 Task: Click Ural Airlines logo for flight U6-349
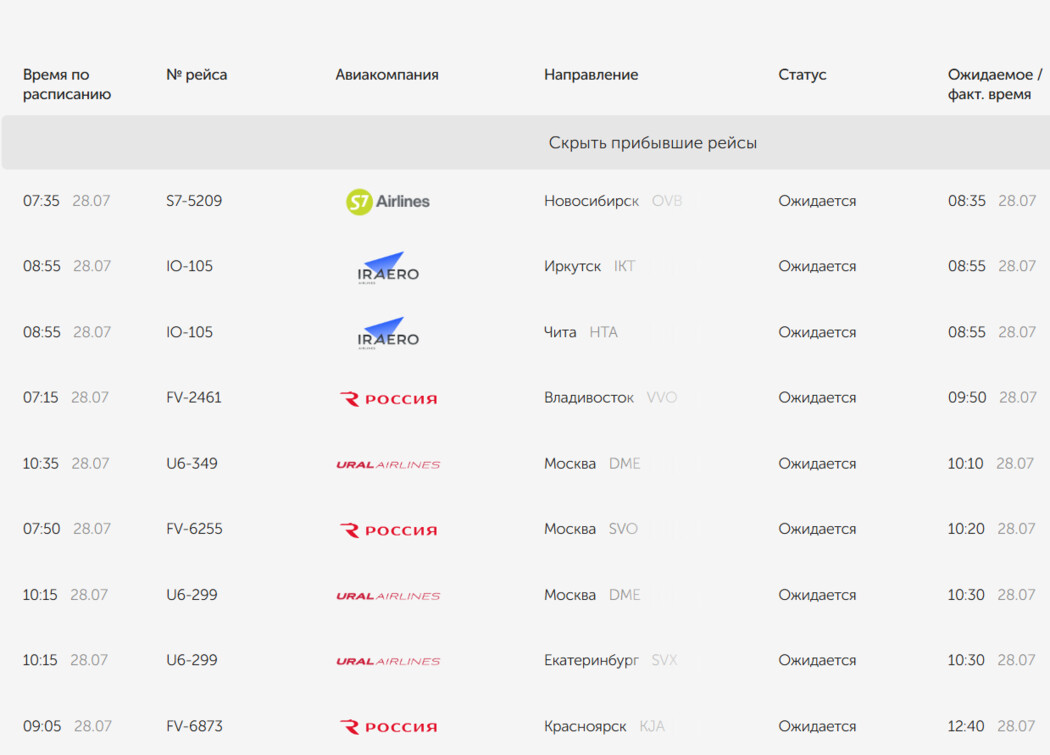click(388, 464)
